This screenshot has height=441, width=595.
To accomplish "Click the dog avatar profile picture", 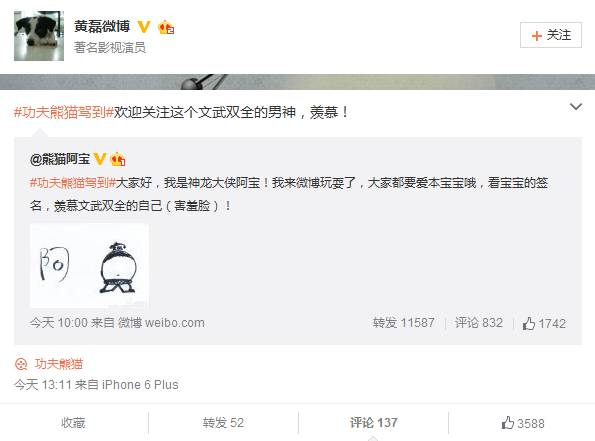I will [x=39, y=36].
